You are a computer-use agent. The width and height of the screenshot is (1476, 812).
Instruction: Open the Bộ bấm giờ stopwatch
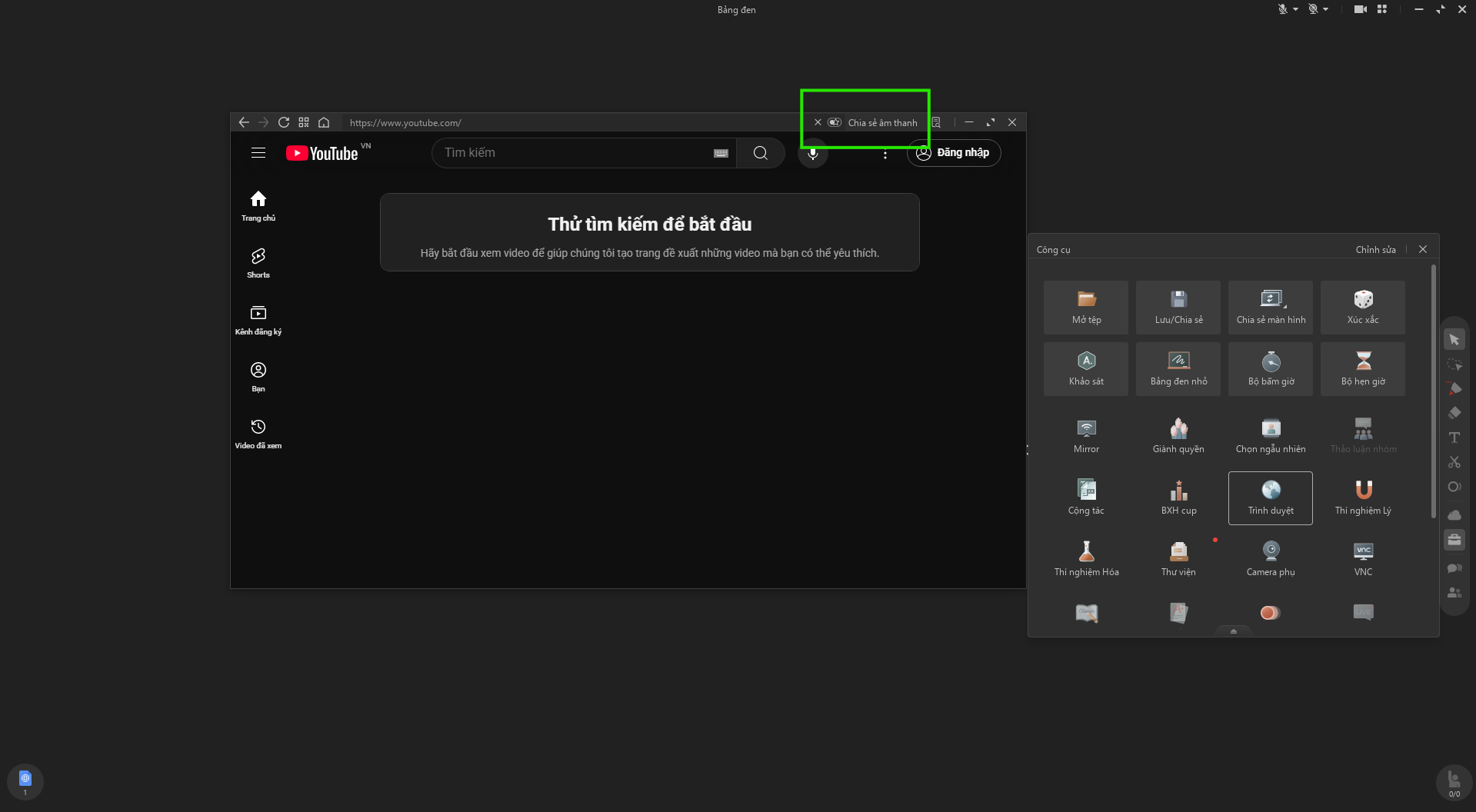click(x=1270, y=368)
